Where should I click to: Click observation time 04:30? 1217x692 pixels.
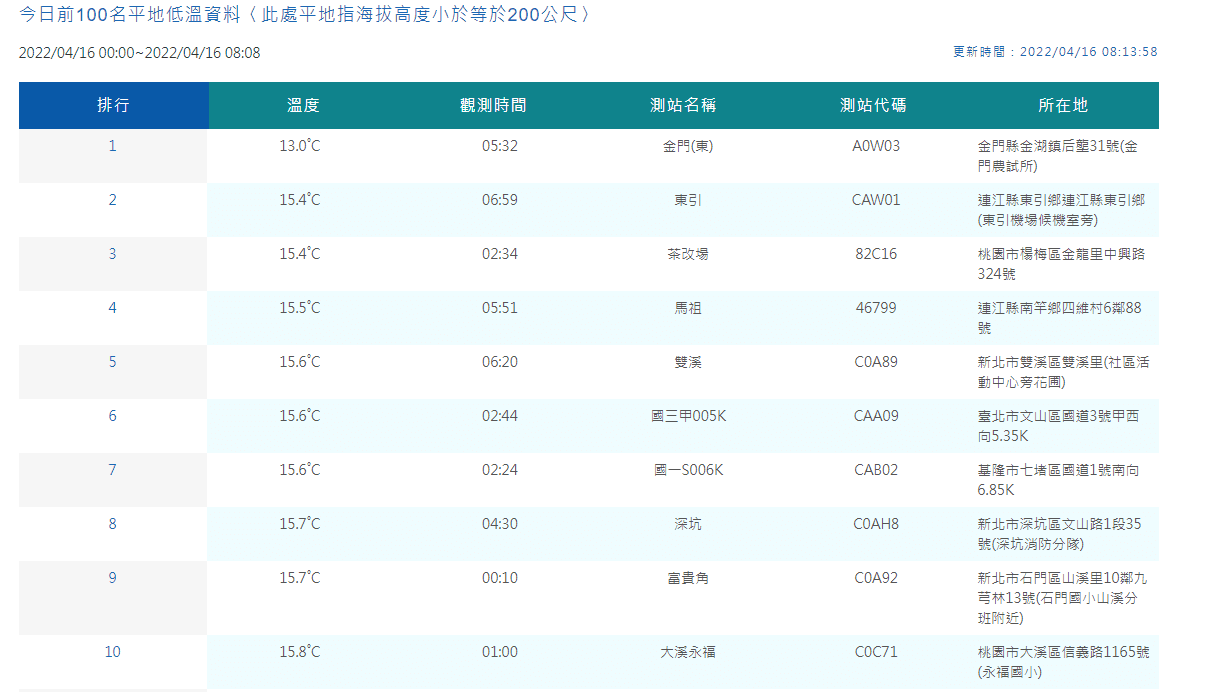click(x=500, y=523)
